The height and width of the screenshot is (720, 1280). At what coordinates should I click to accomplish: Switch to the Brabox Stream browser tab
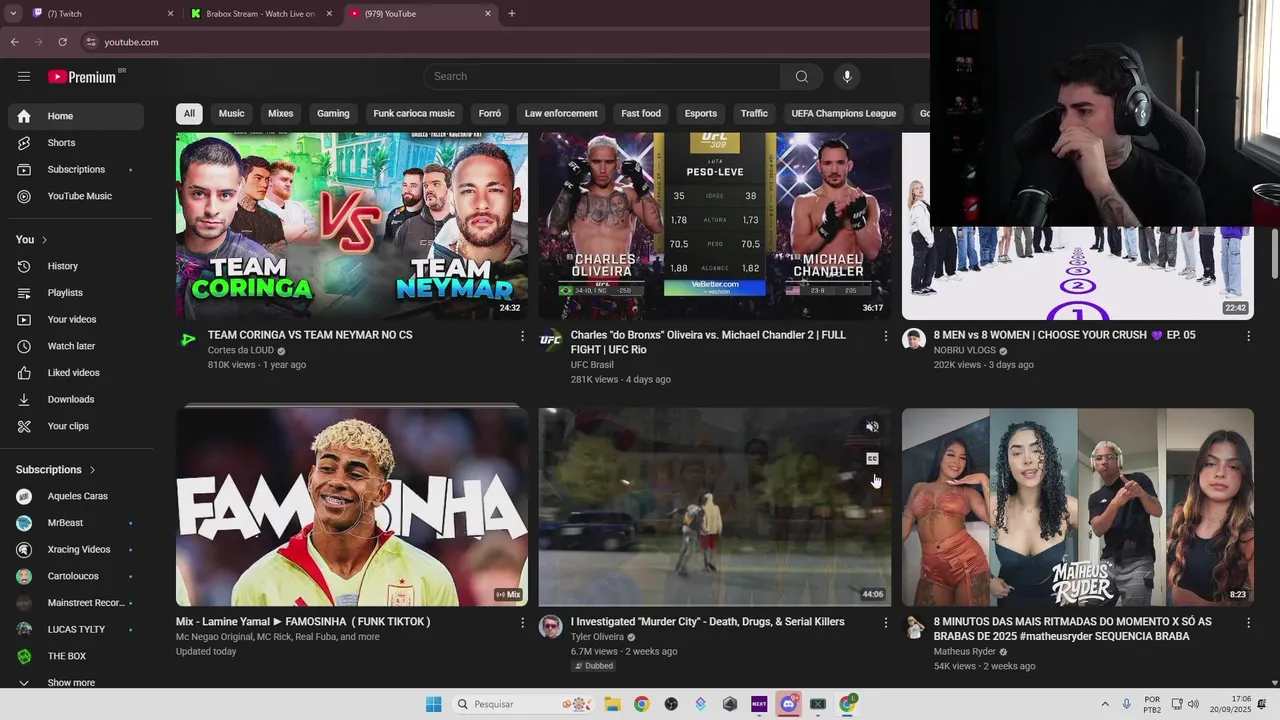[x=262, y=14]
